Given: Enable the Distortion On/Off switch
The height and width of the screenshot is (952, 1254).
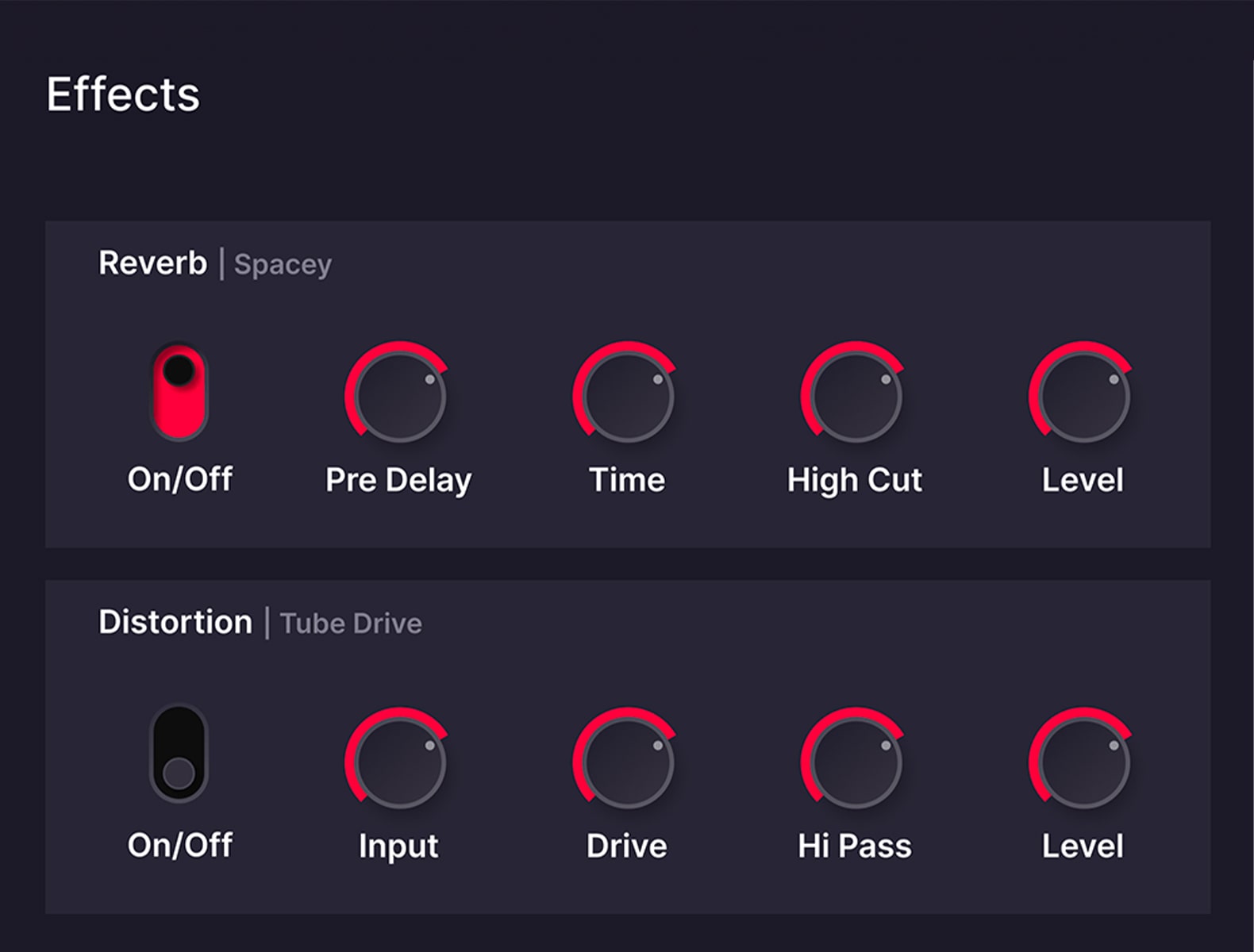Looking at the screenshot, I should [x=179, y=753].
